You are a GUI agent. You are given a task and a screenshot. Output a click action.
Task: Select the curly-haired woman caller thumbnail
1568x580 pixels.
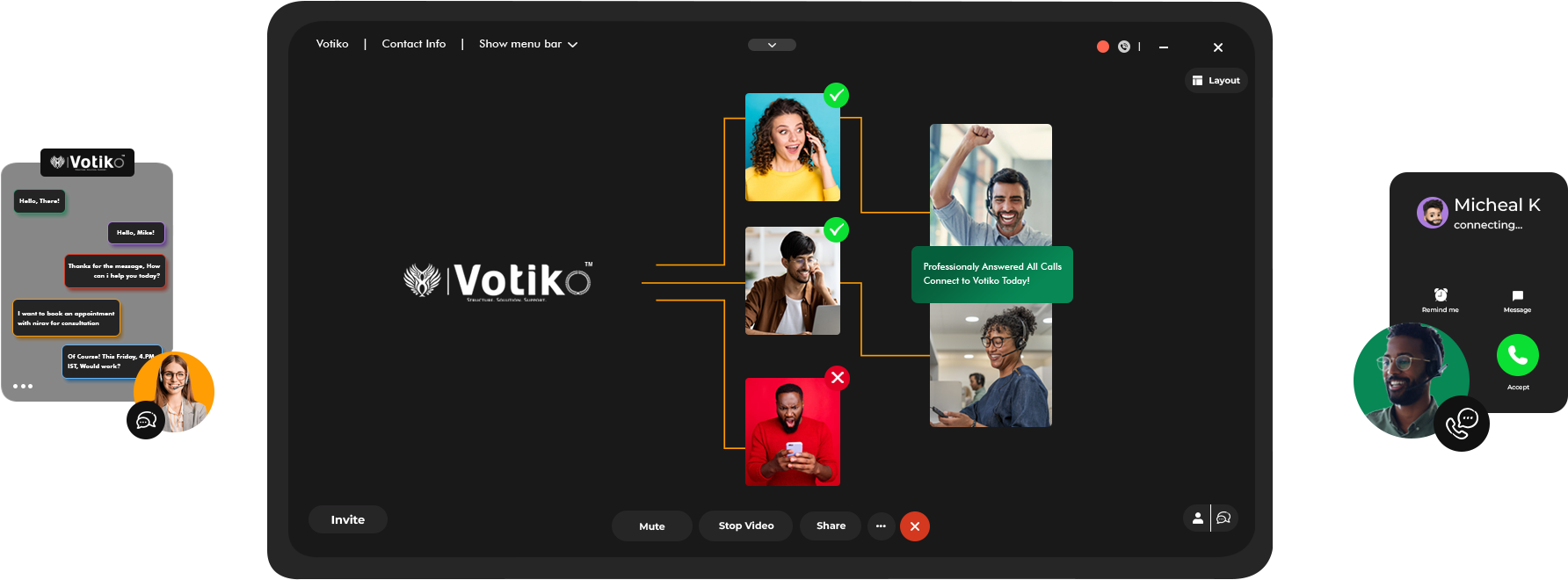point(793,148)
